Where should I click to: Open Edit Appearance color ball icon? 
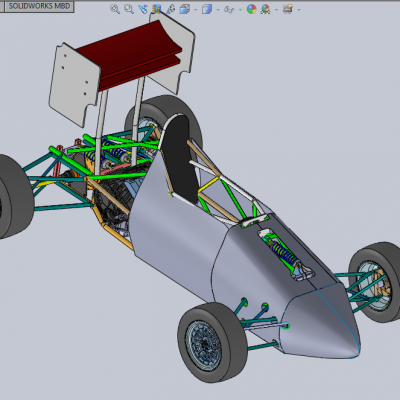point(252,9)
